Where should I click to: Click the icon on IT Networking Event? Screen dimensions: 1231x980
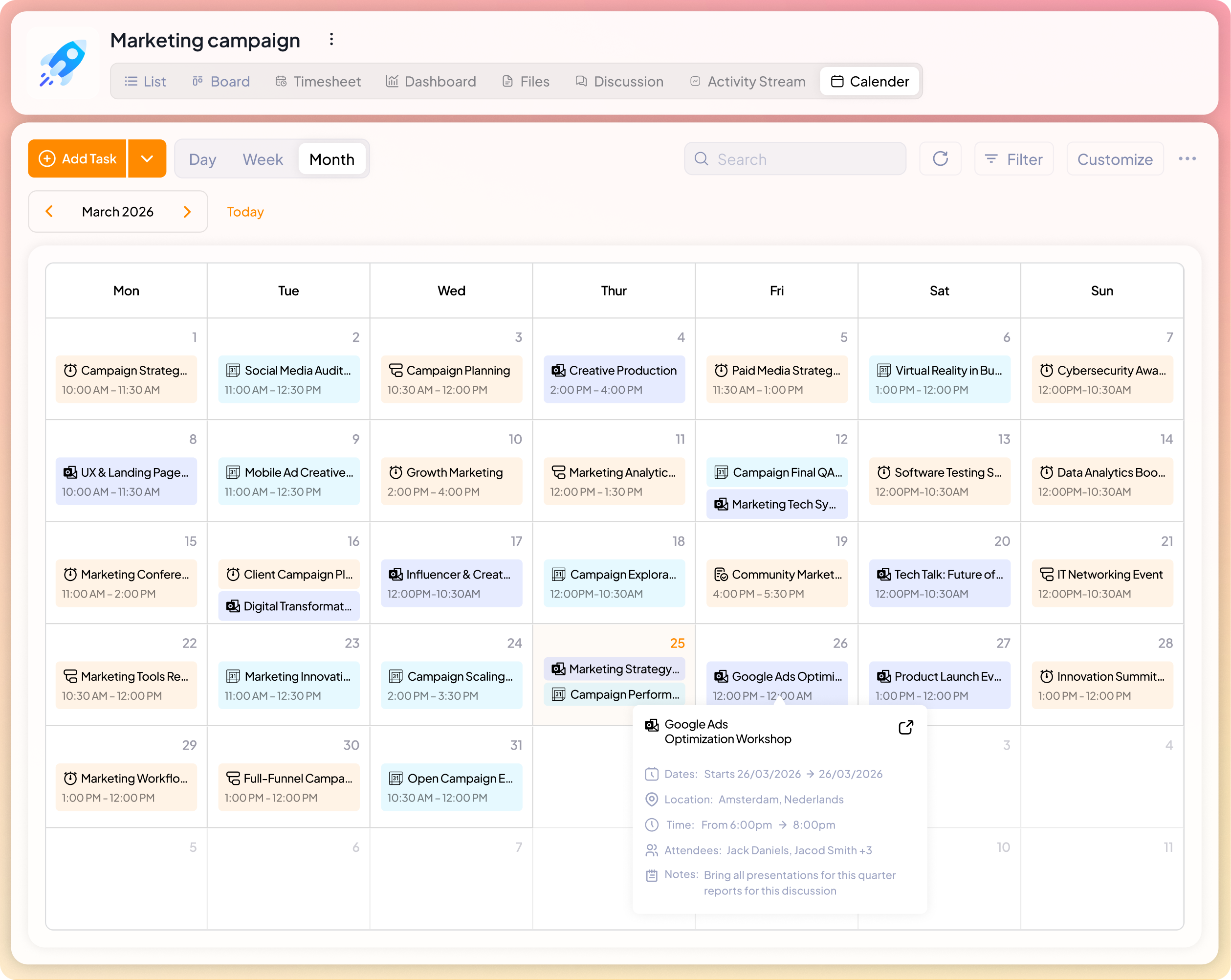tap(1047, 574)
